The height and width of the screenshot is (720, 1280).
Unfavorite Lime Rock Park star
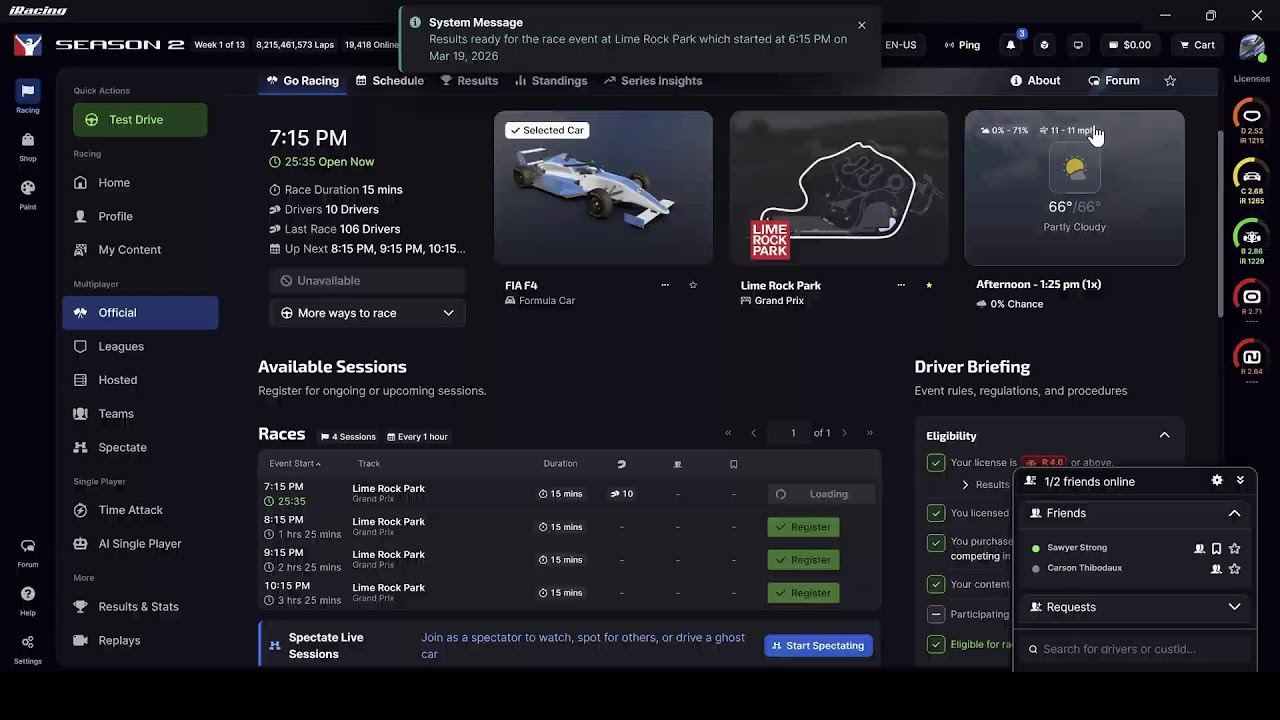(x=929, y=285)
